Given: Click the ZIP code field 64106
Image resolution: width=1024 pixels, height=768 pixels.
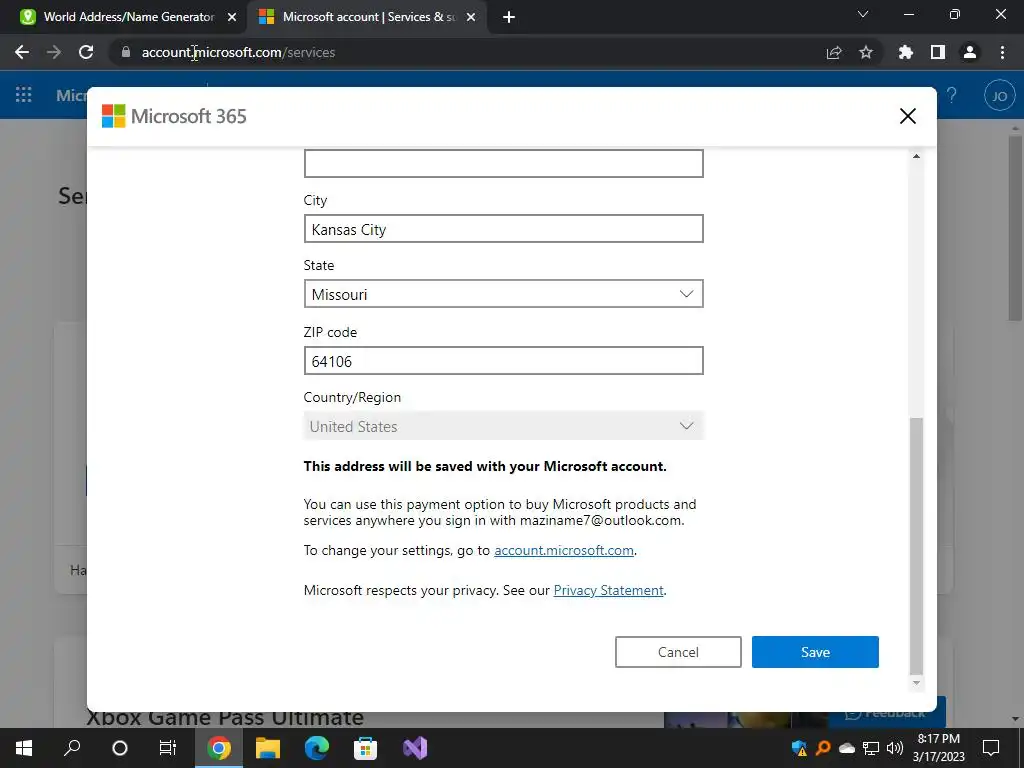Looking at the screenshot, I should pos(504,360).
